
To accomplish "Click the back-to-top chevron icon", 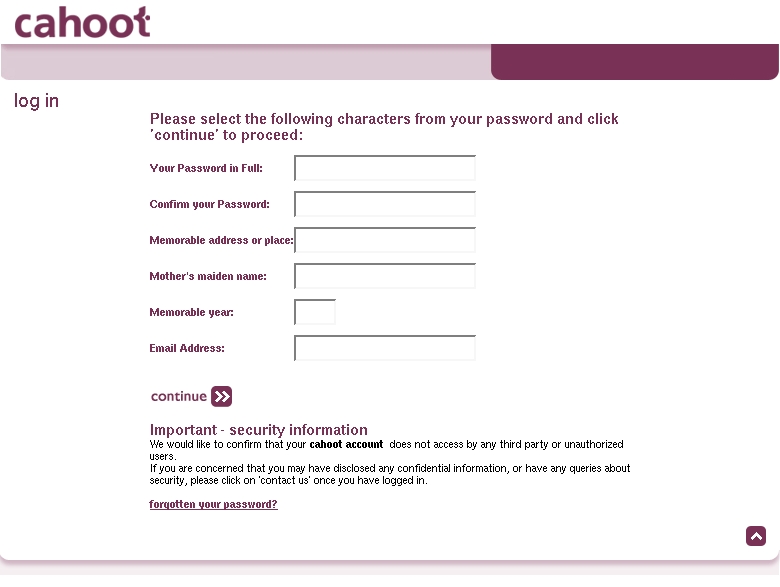I will click(756, 536).
